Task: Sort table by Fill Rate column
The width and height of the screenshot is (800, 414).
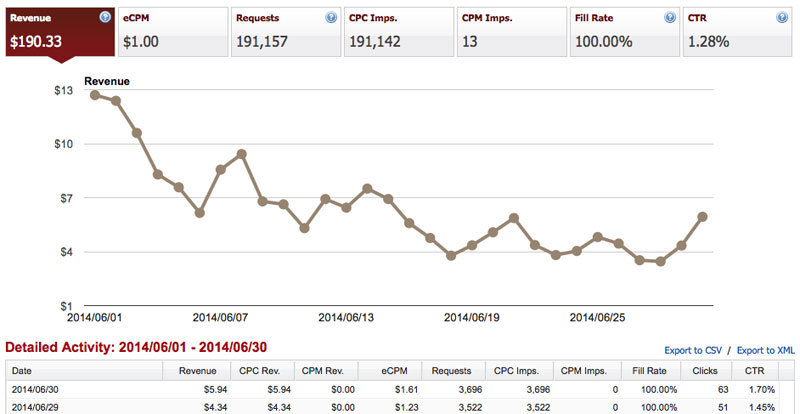Action: [x=648, y=371]
